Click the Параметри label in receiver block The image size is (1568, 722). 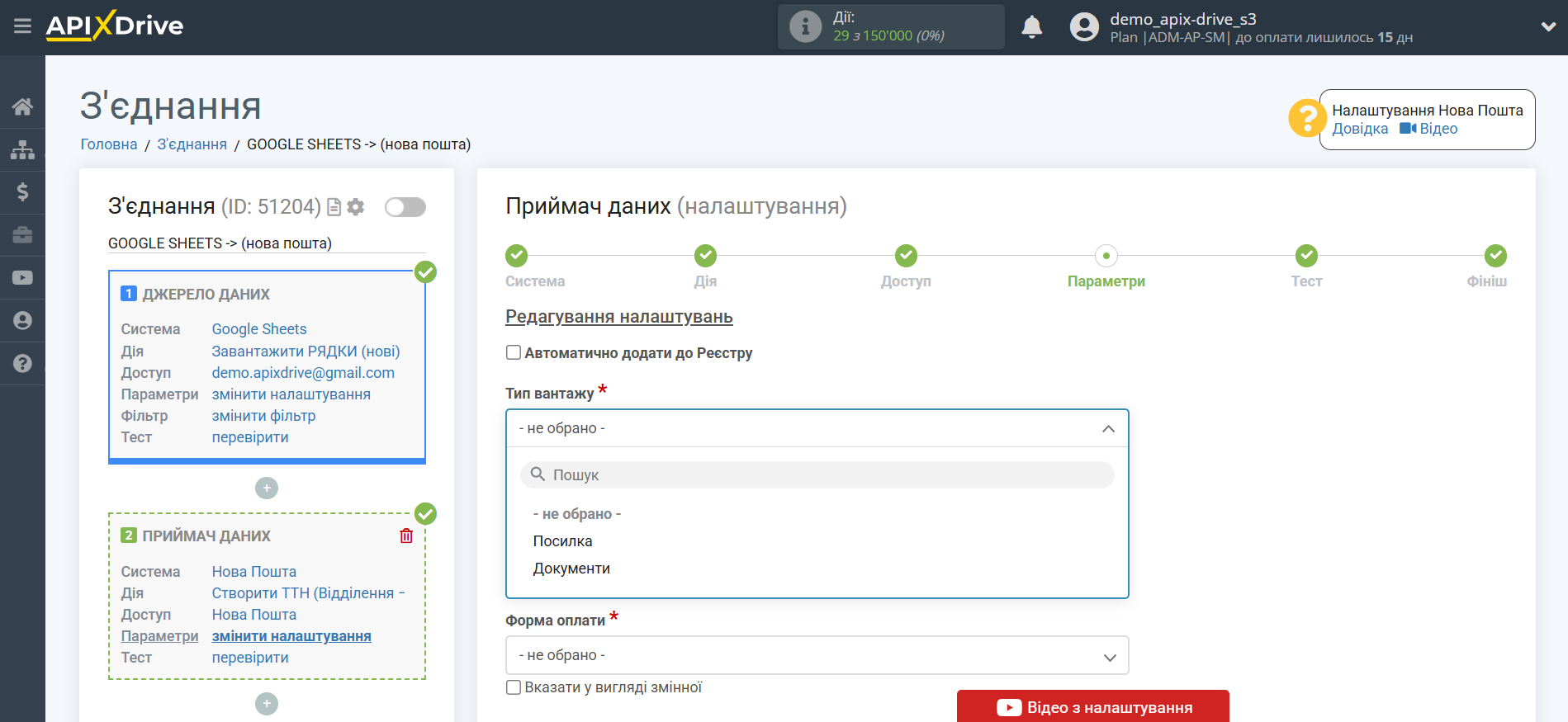point(159,636)
